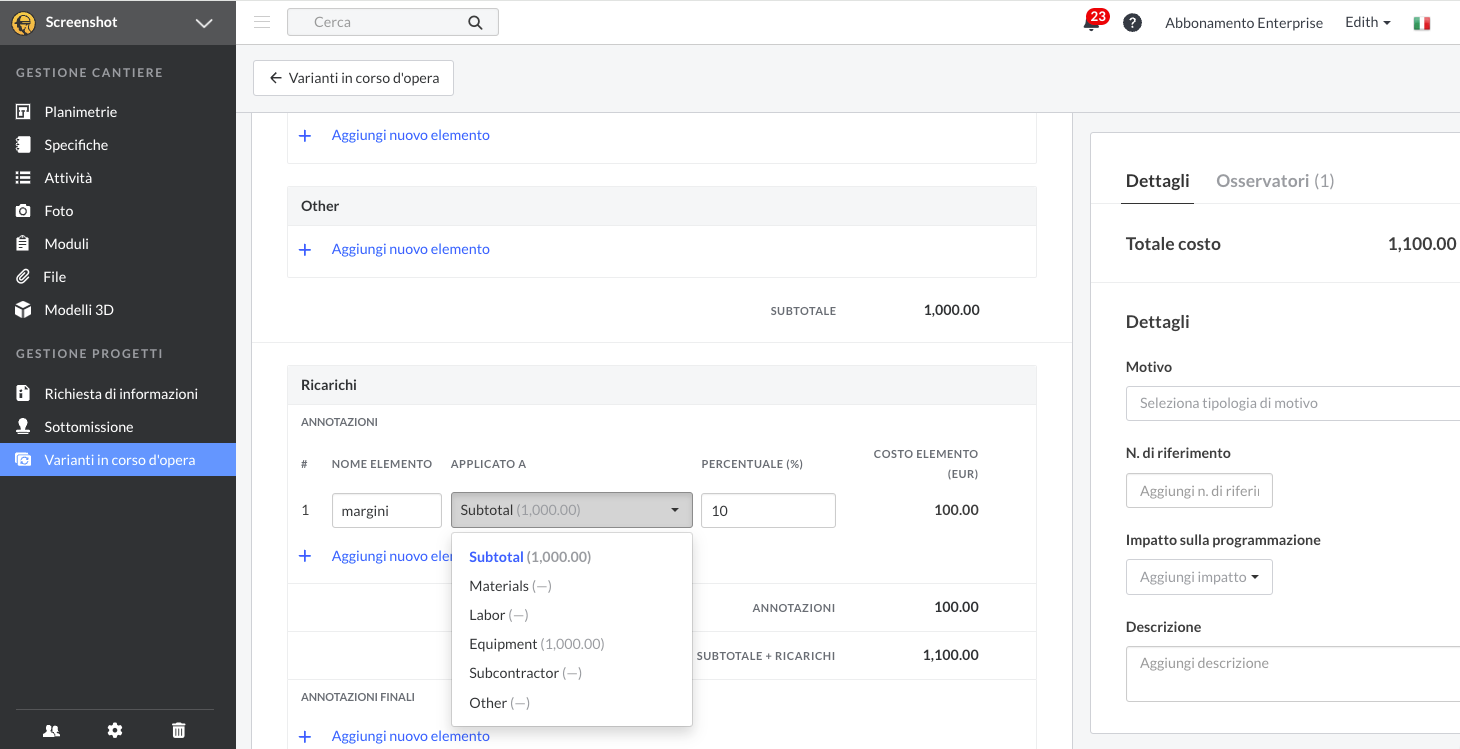Open the Edith user dropdown
Viewport: 1460px width, 749px height.
[x=1368, y=22]
